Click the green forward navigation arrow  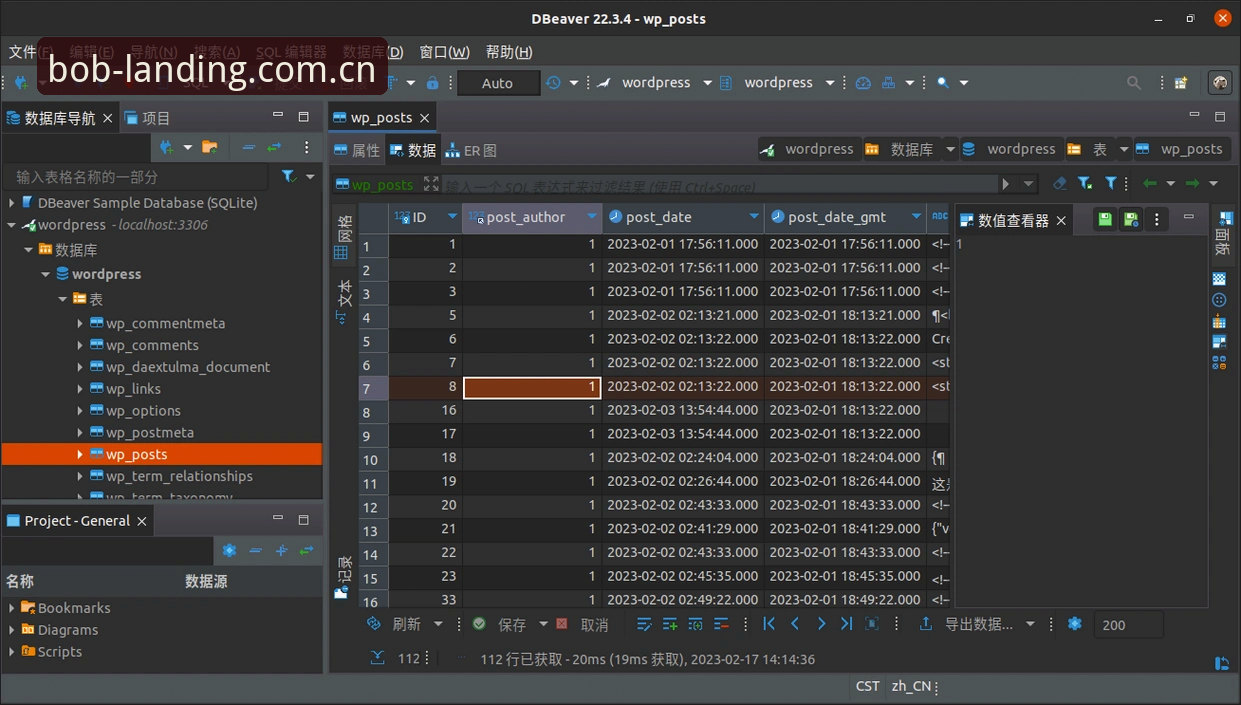click(x=1192, y=184)
